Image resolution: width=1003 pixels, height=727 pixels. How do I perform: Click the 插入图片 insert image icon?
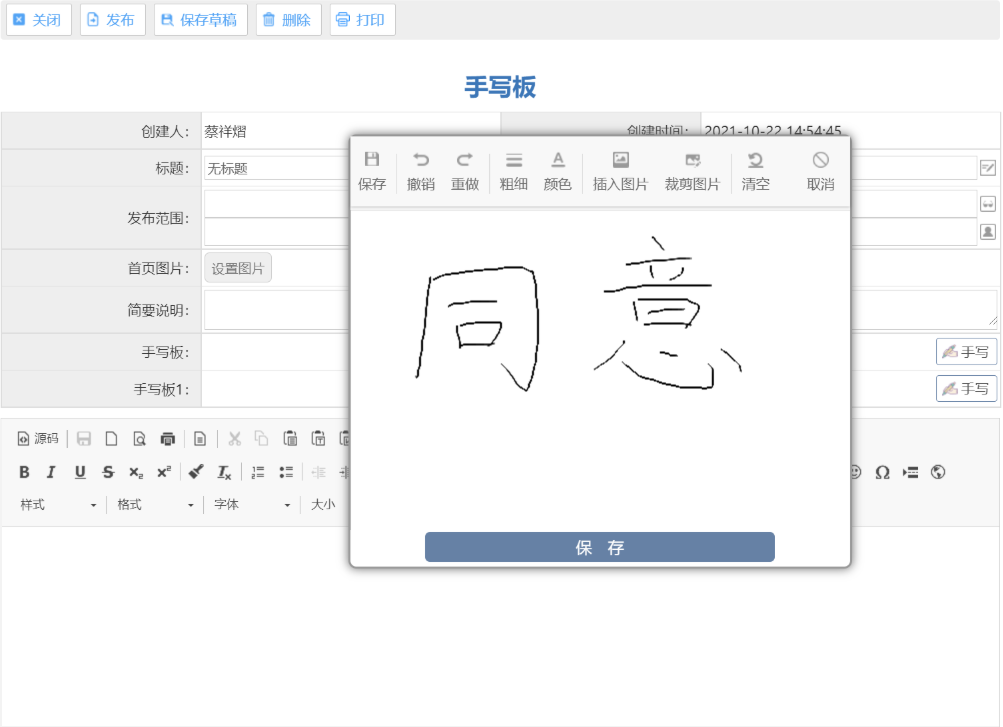coord(619,170)
